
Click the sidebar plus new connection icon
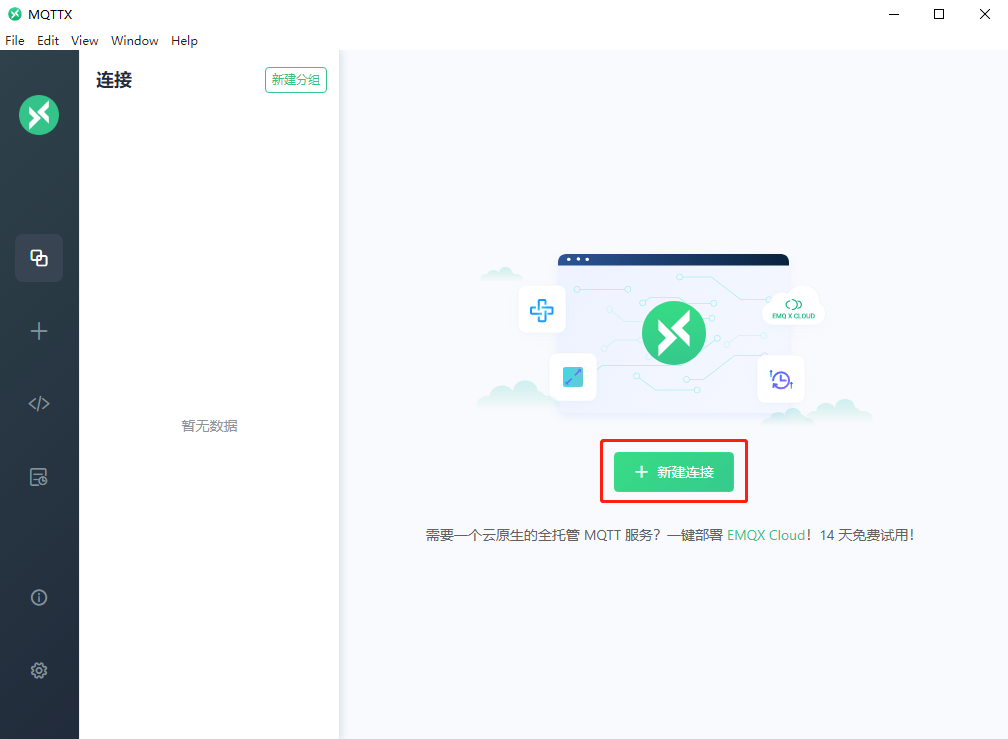[x=39, y=331]
